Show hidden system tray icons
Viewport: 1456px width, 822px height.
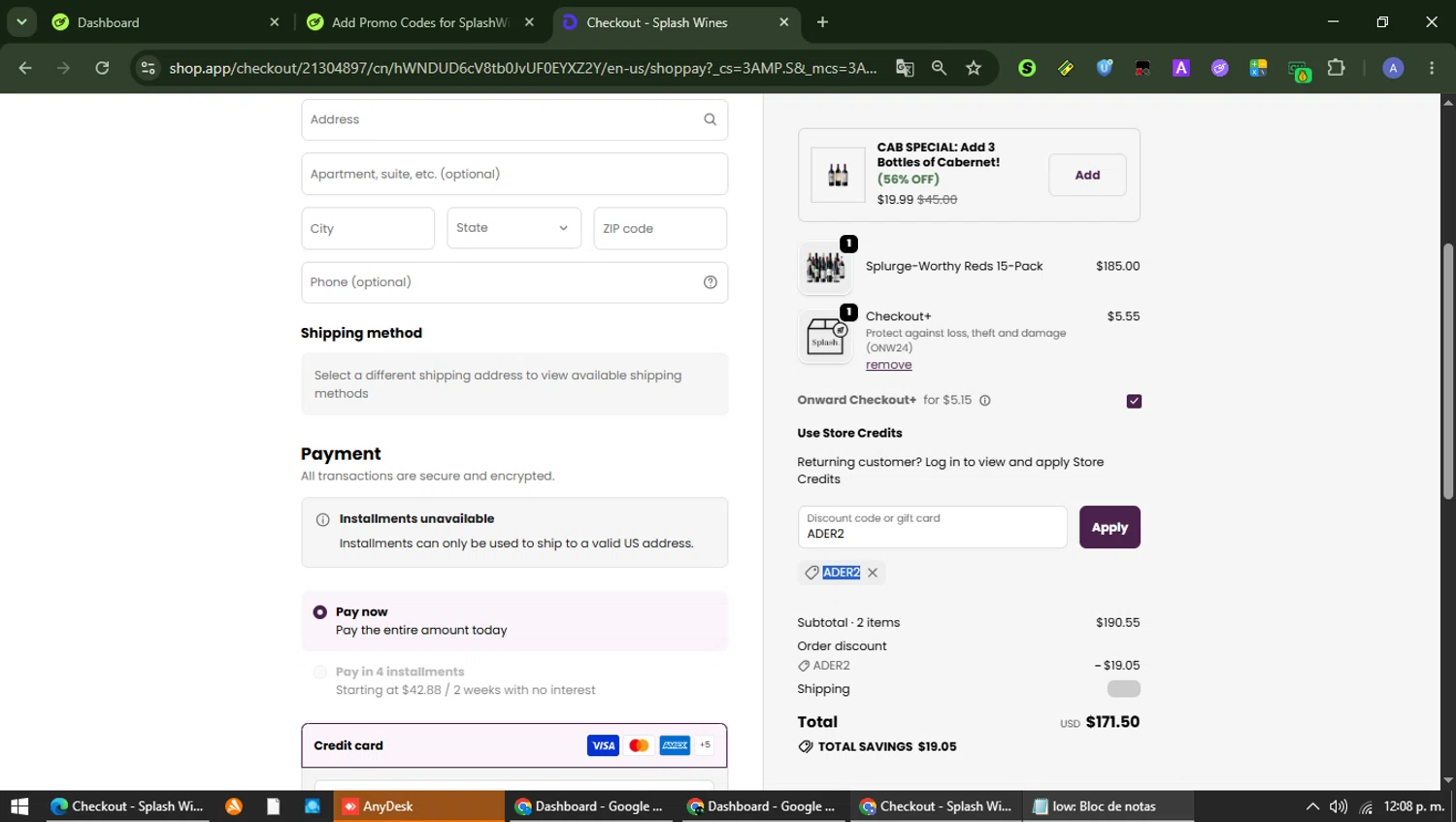point(1312,806)
